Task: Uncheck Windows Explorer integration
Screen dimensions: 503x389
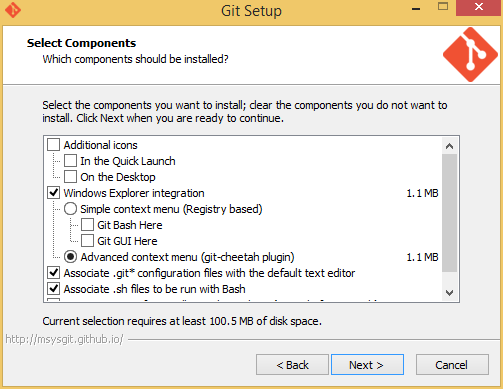Action: (x=53, y=193)
